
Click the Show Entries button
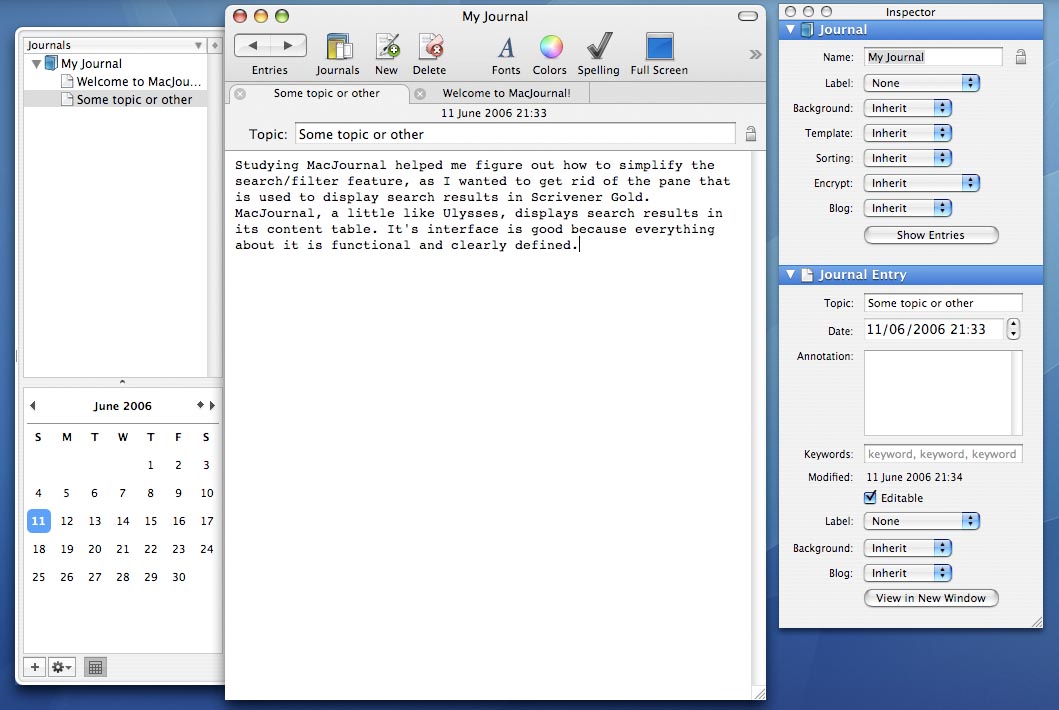[x=931, y=235]
